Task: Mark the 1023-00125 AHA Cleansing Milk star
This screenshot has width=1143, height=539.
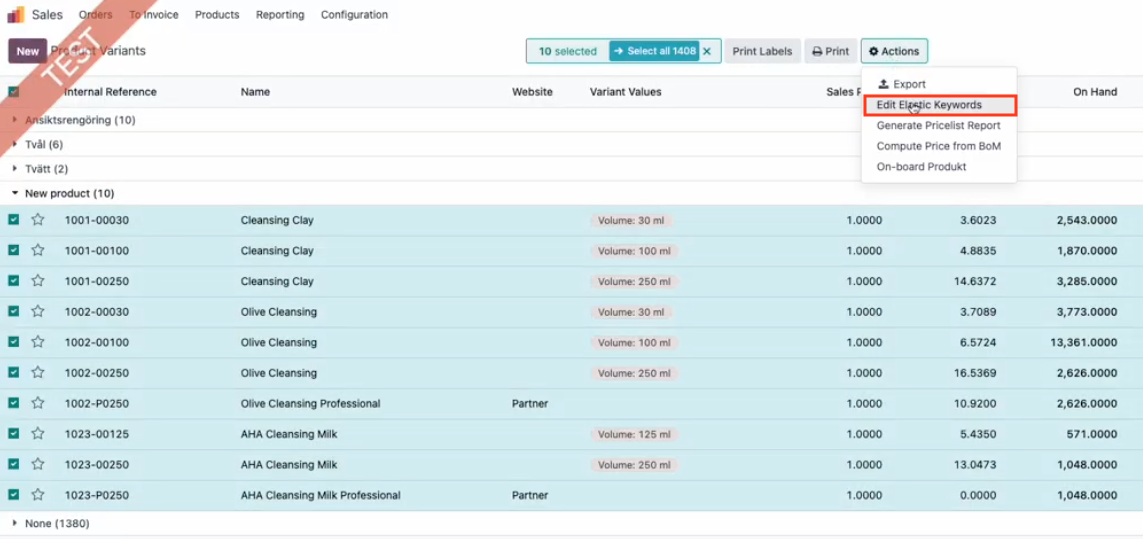Action: point(38,434)
